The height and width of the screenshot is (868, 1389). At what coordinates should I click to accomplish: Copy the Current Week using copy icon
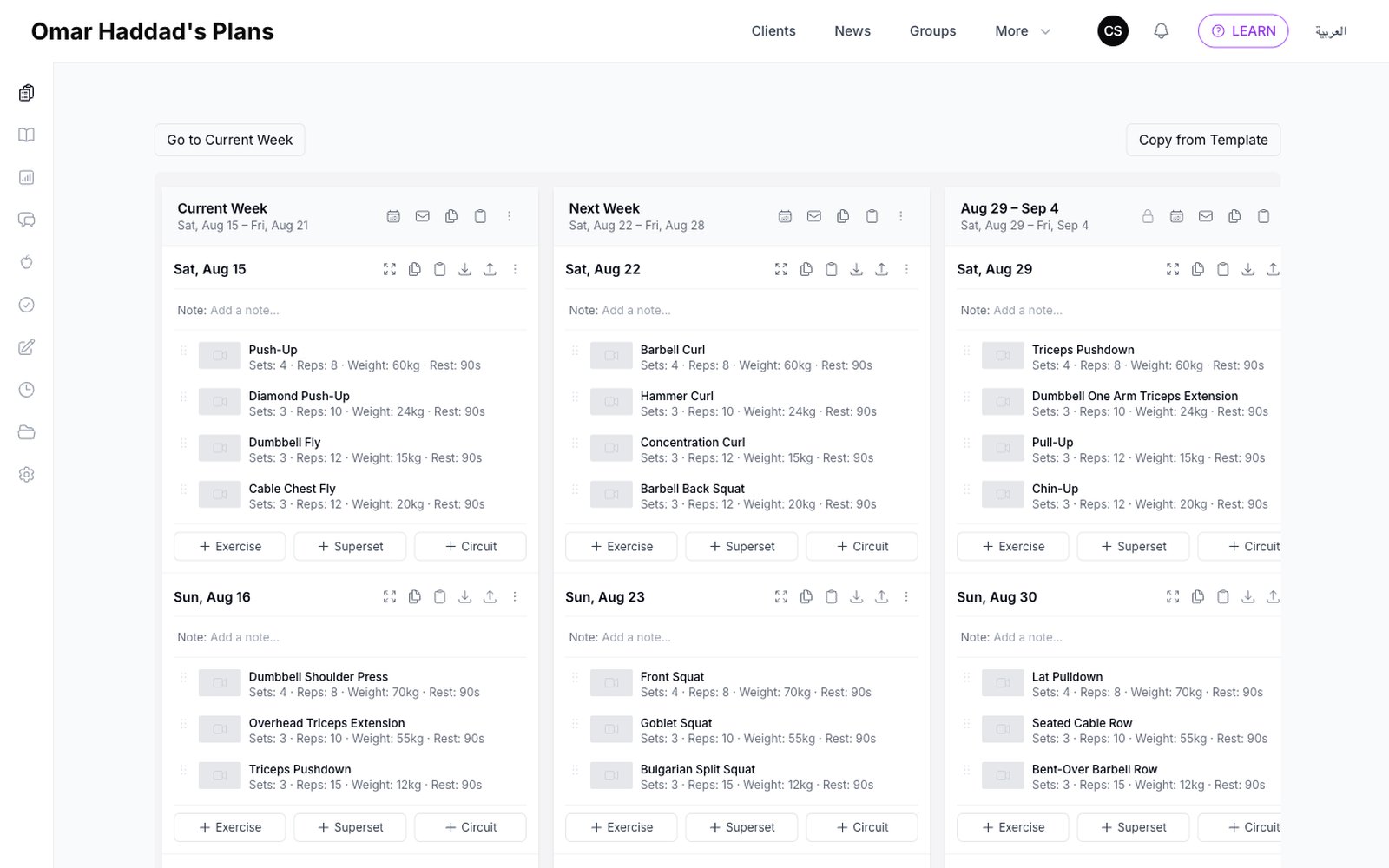451,216
